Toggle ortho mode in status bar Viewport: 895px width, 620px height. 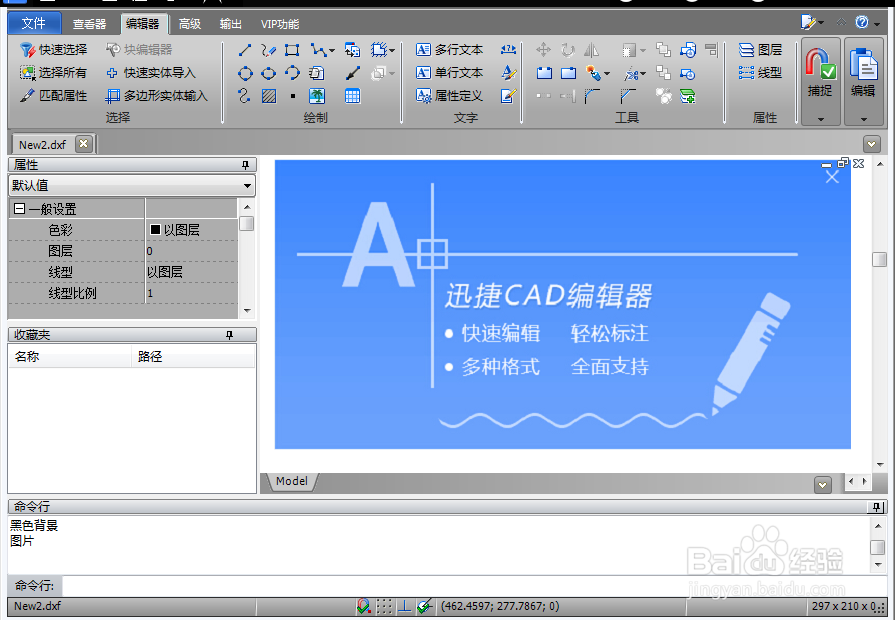pos(404,606)
